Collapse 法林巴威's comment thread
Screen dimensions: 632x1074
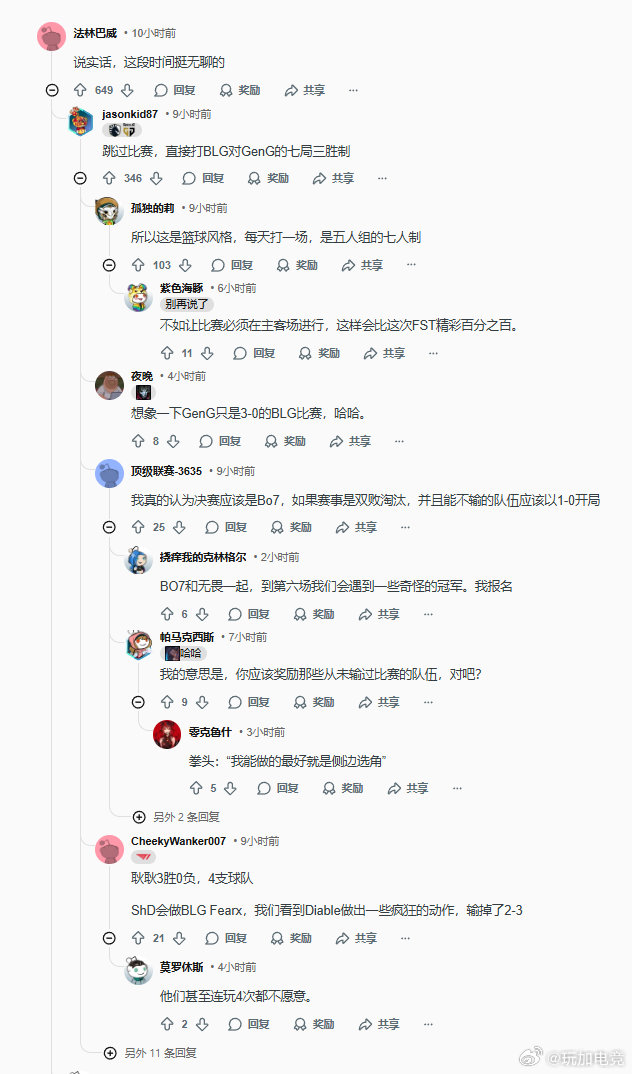point(52,90)
